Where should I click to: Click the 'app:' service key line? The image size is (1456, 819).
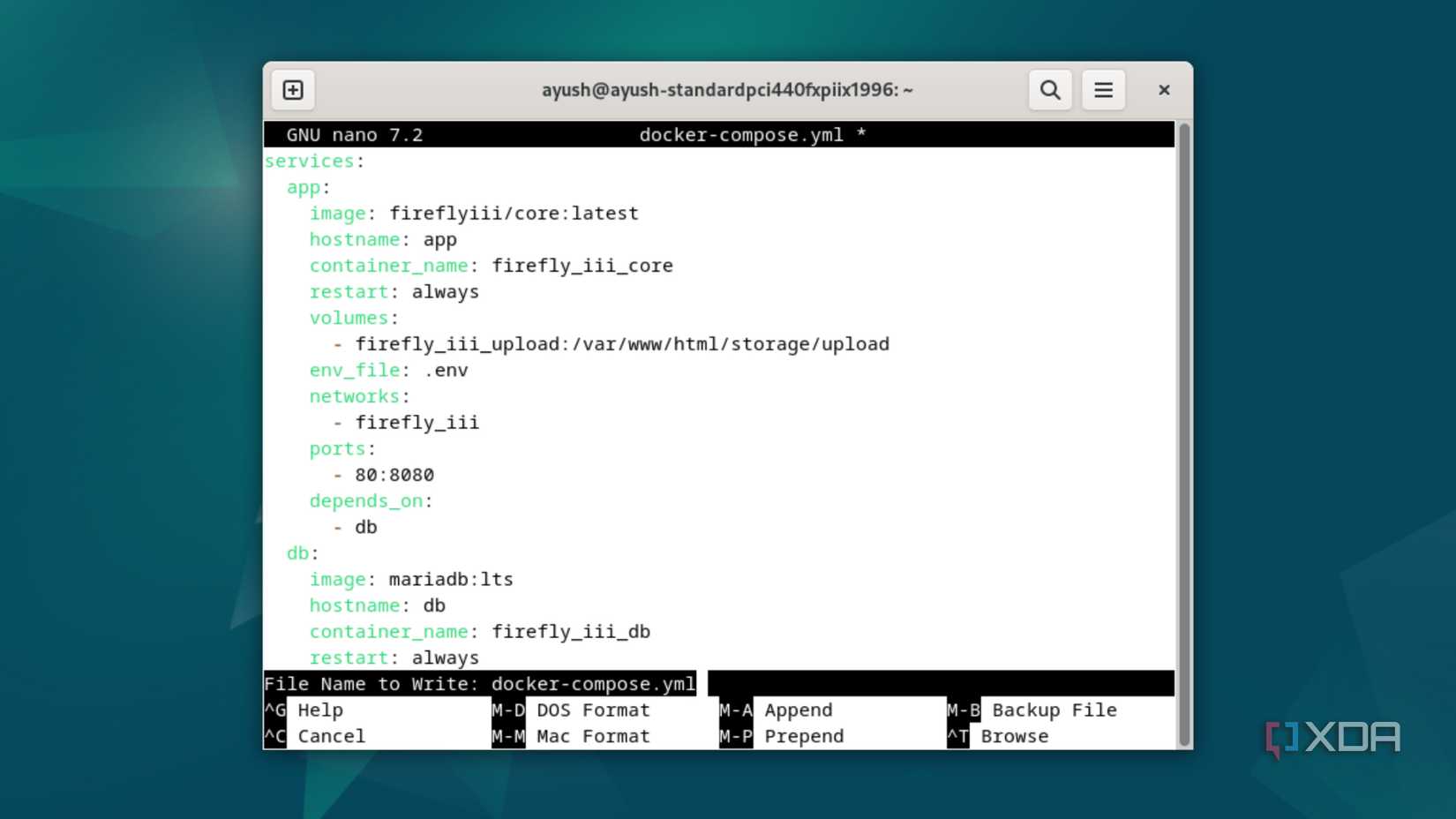tap(308, 187)
